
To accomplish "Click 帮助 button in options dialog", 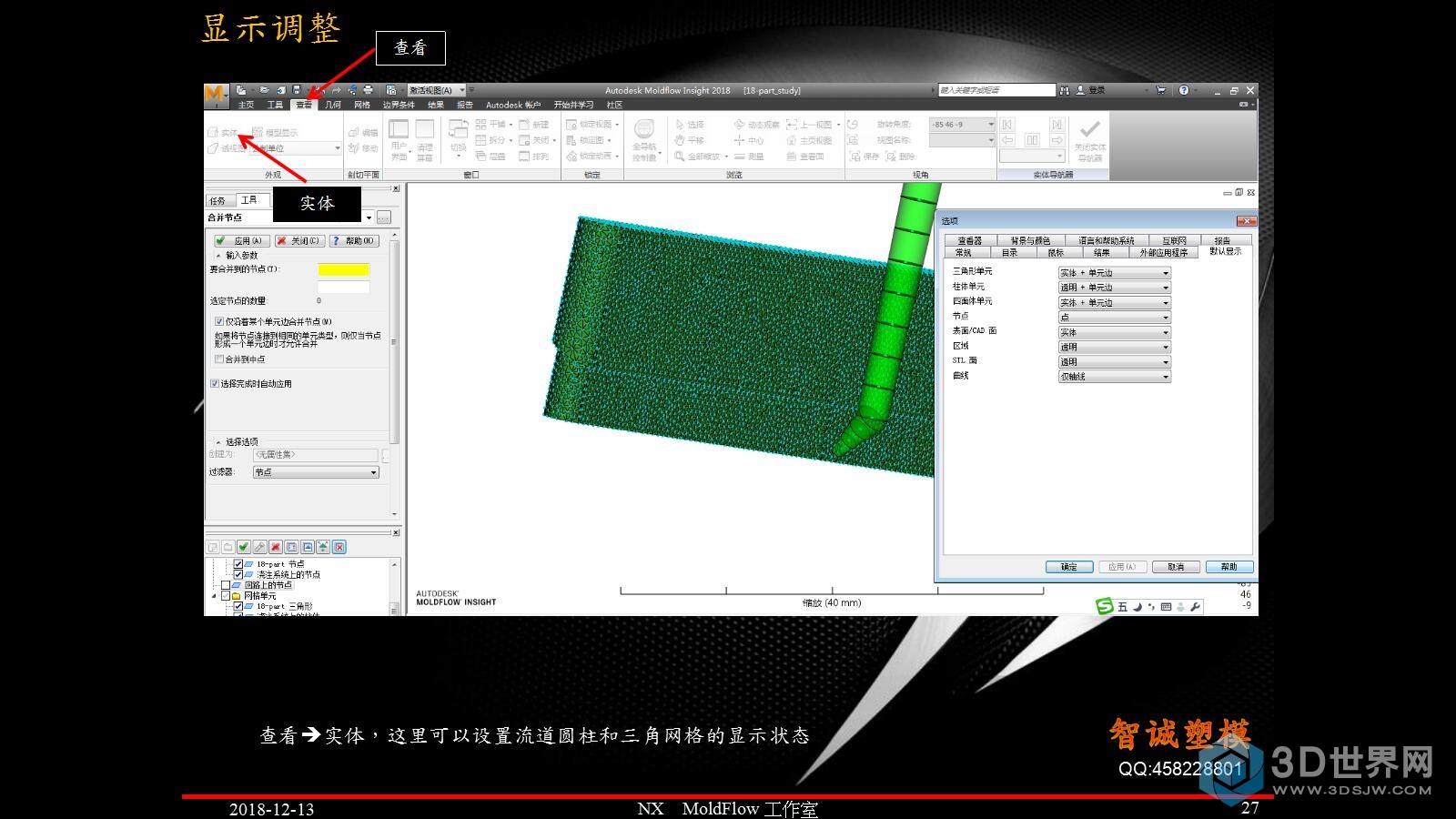I will click(x=1228, y=567).
